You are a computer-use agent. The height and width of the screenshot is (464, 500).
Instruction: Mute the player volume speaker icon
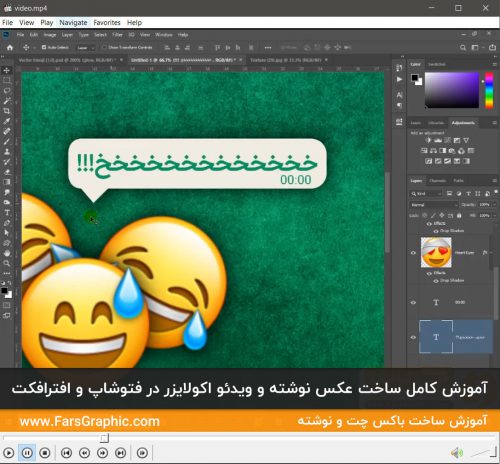point(457,453)
